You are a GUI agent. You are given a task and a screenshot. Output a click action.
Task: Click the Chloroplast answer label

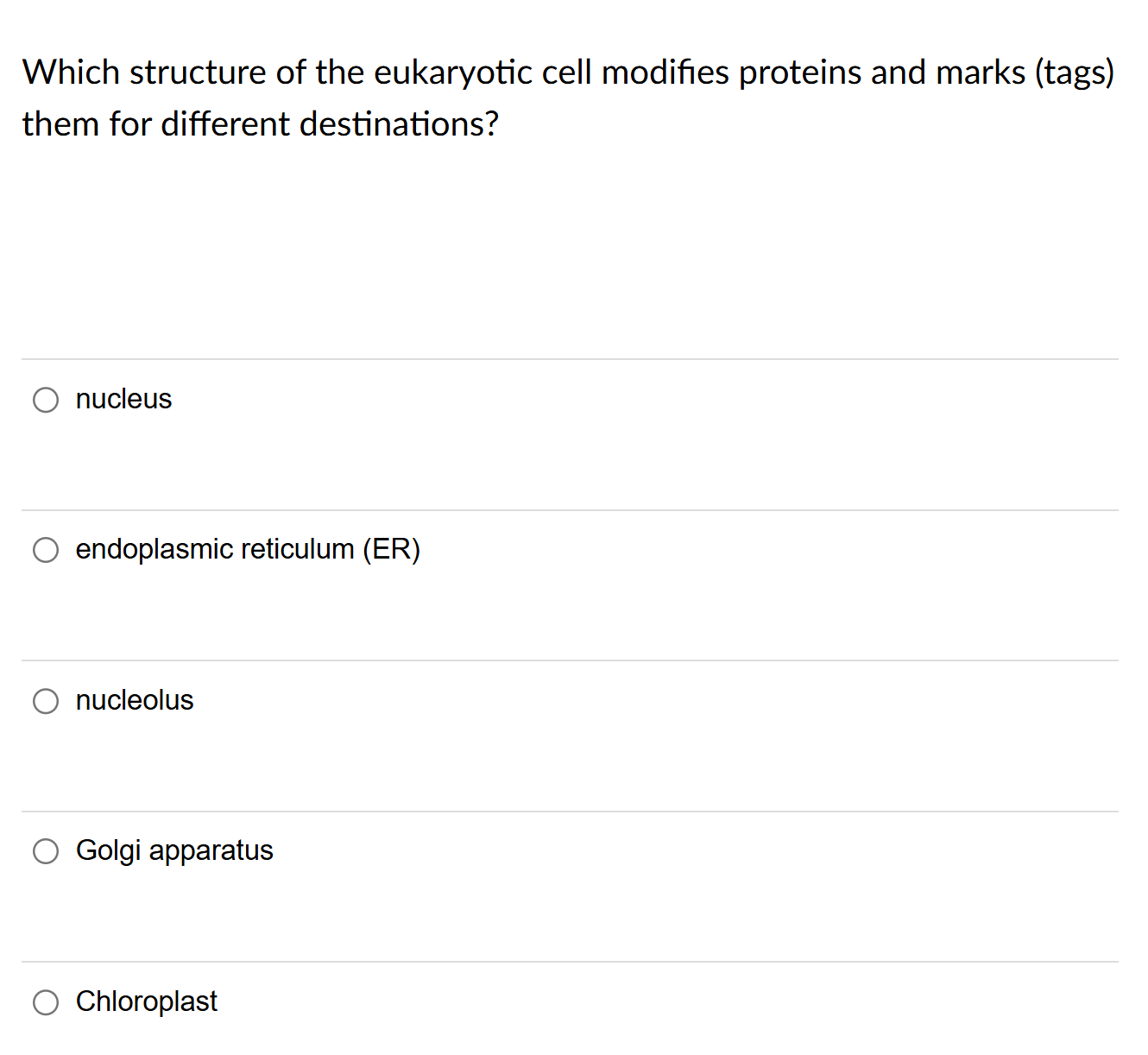click(x=146, y=1001)
